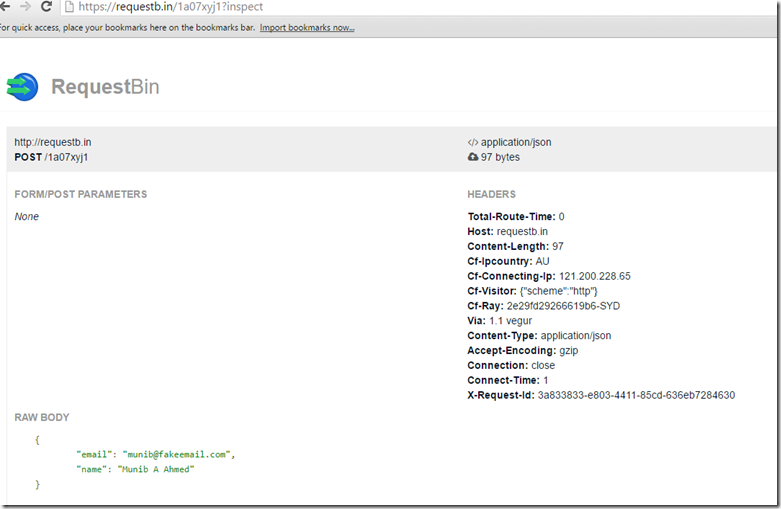Click the closing brace of the raw body

[37, 485]
